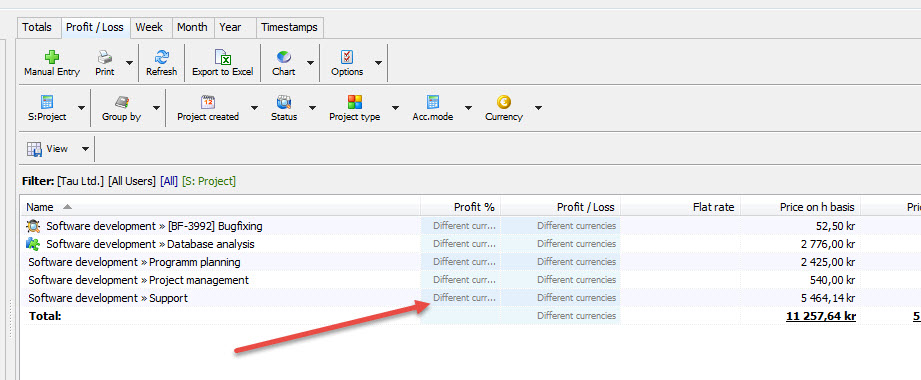Open the Chart pie icon
This screenshot has width=921, height=380.
click(x=284, y=57)
